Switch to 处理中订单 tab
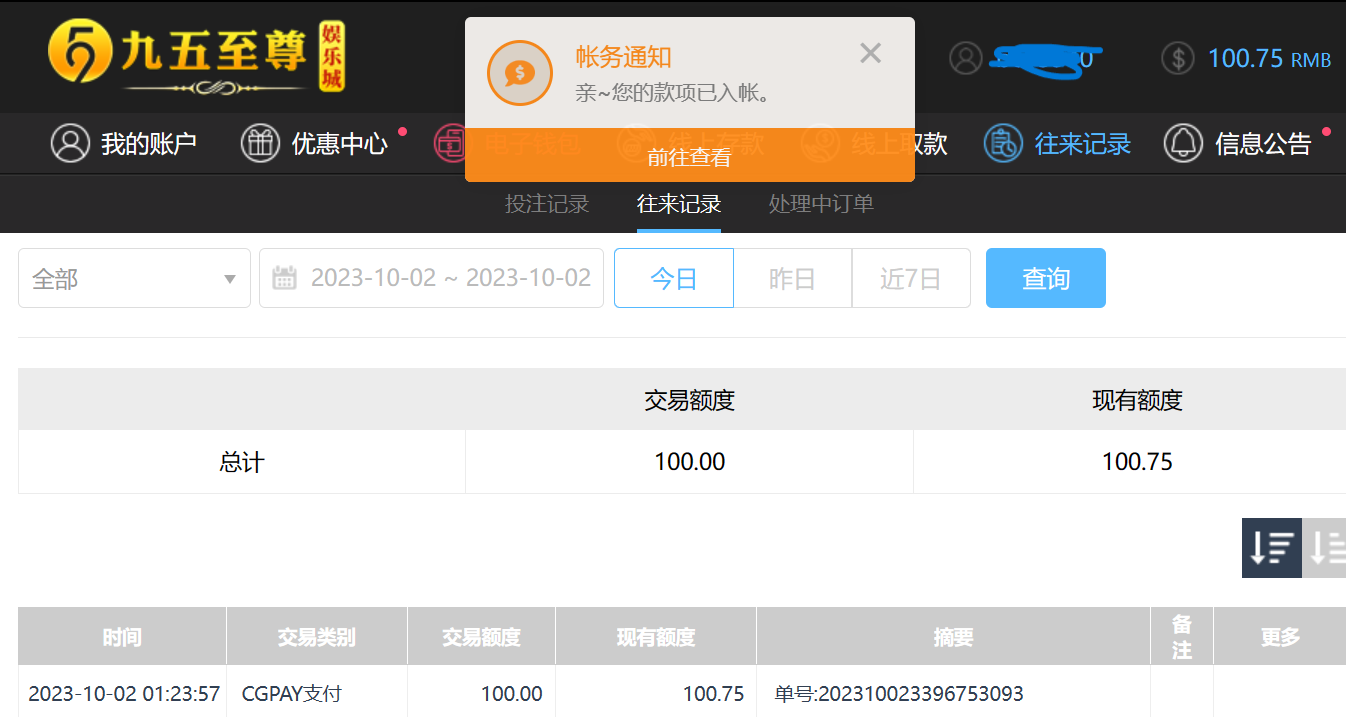Image resolution: width=1346 pixels, height=717 pixels. point(821,204)
